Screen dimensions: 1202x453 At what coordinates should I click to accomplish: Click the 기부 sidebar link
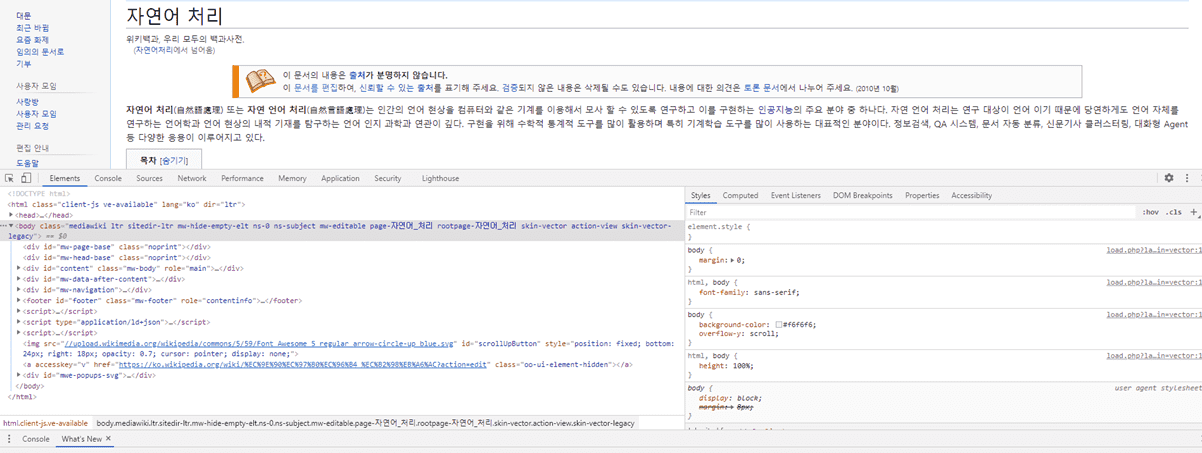[24, 63]
